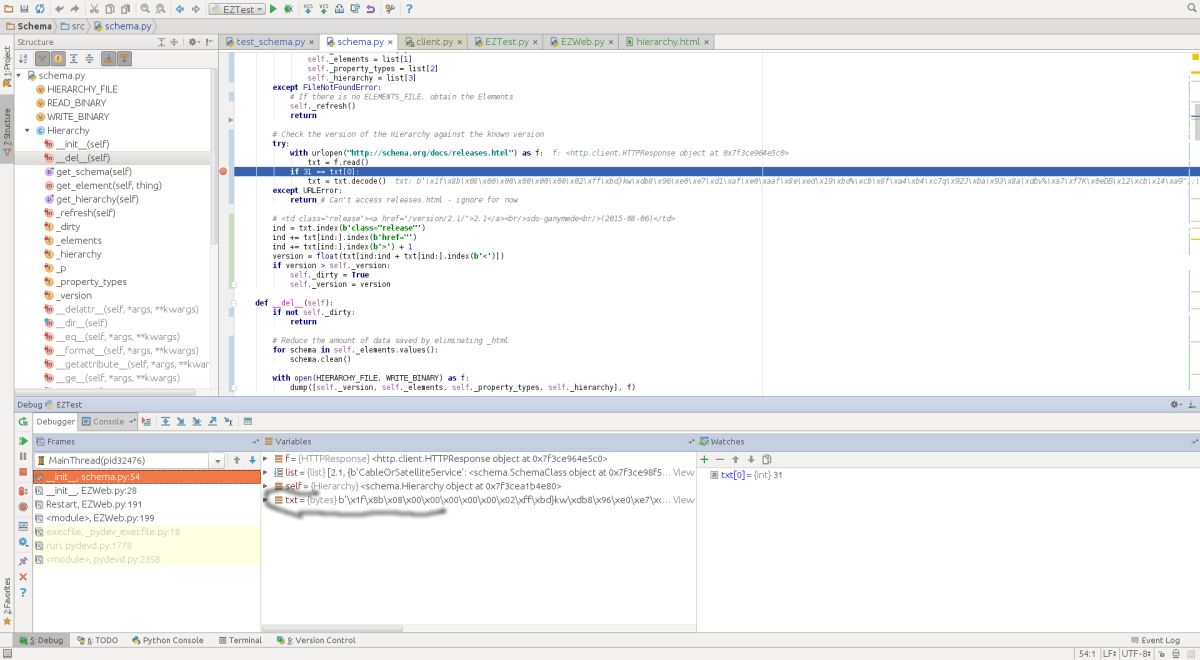Select previous frame with up arrow
The height and width of the screenshot is (660, 1200).
coord(236,460)
